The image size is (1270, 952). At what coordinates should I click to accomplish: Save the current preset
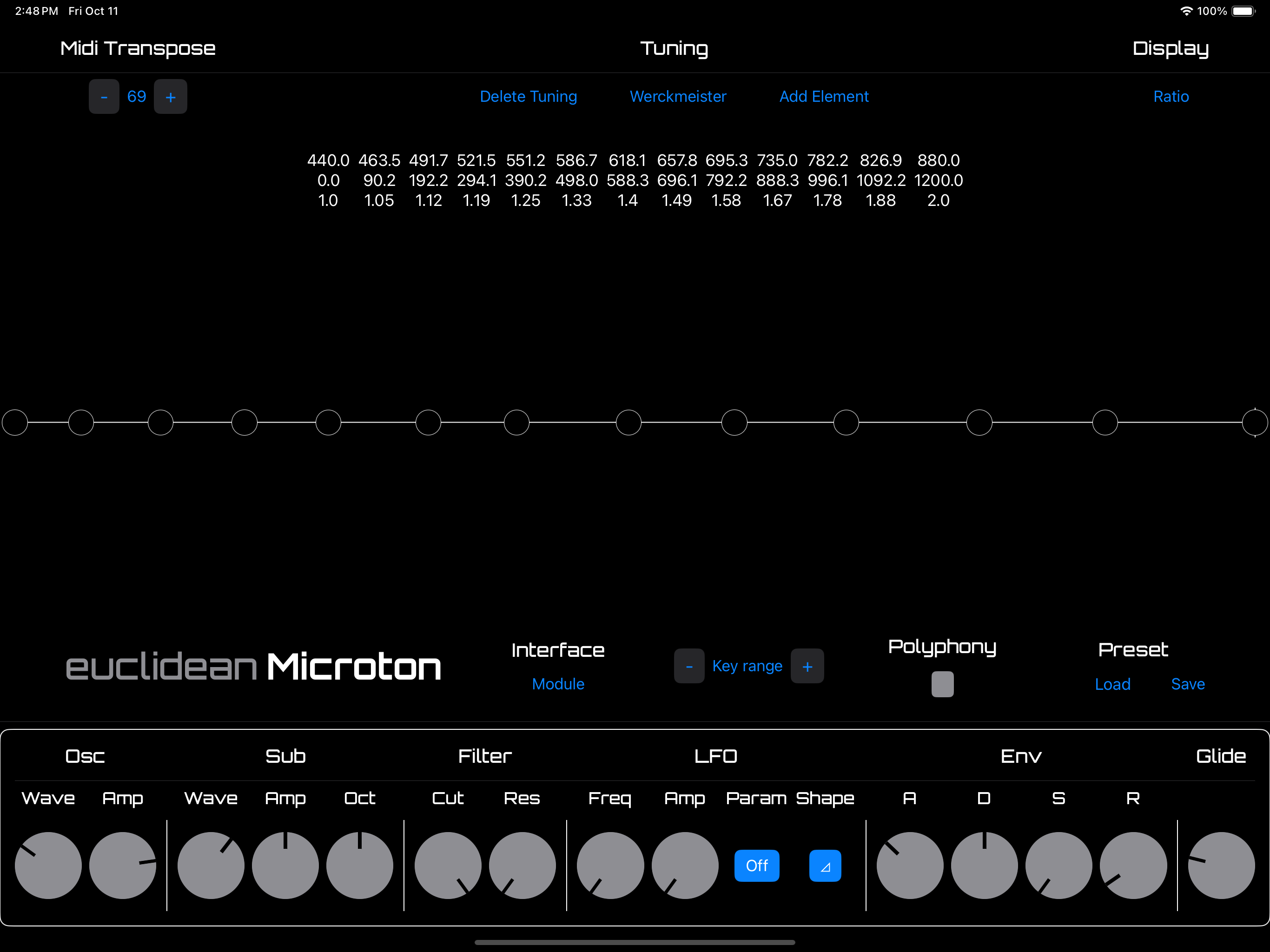[1188, 684]
